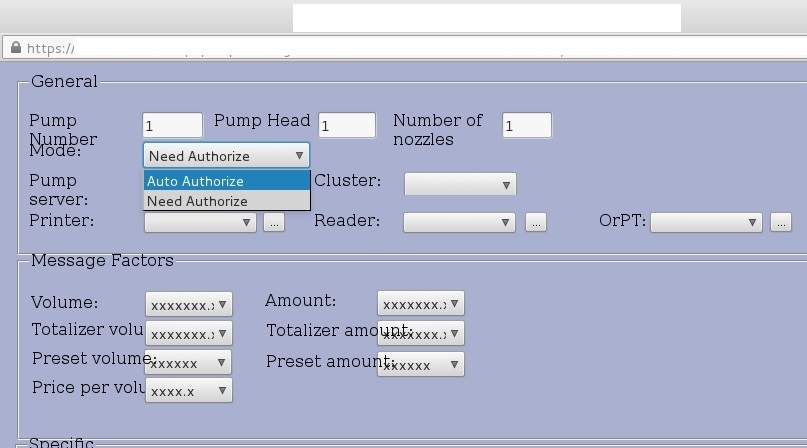Expand the Totalizer amount dropdown
This screenshot has width=807, height=448.
pyautogui.click(x=420, y=333)
